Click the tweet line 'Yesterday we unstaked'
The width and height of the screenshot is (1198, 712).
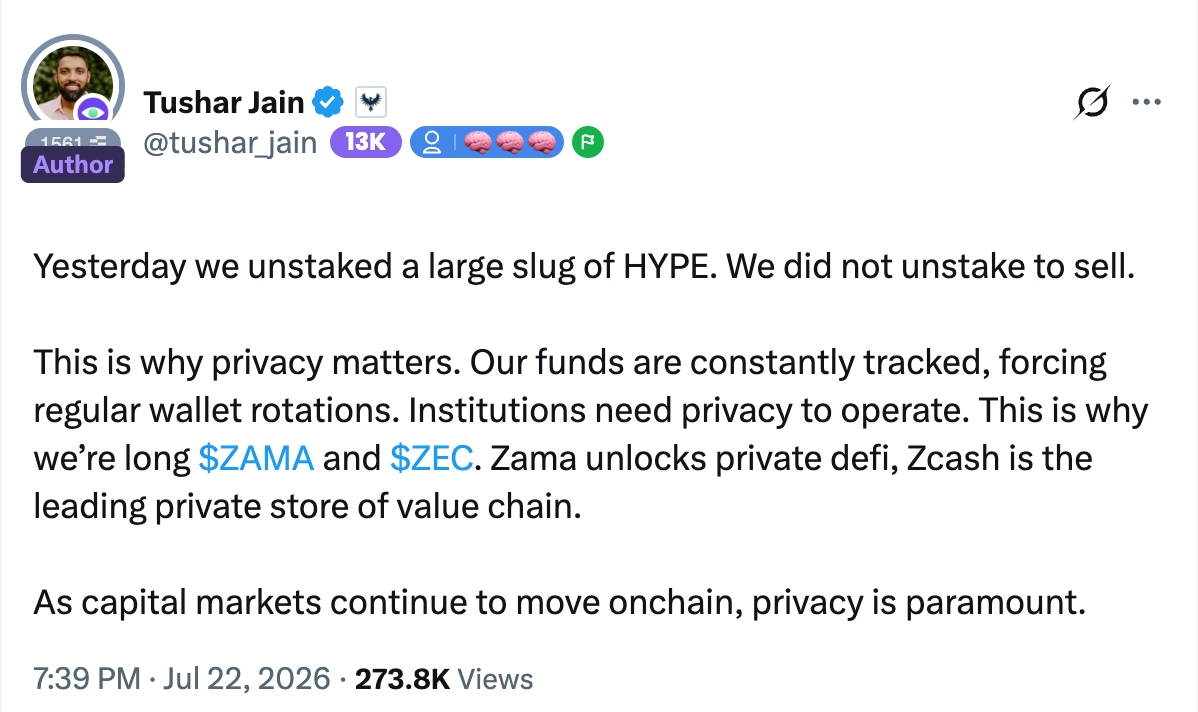(x=584, y=267)
